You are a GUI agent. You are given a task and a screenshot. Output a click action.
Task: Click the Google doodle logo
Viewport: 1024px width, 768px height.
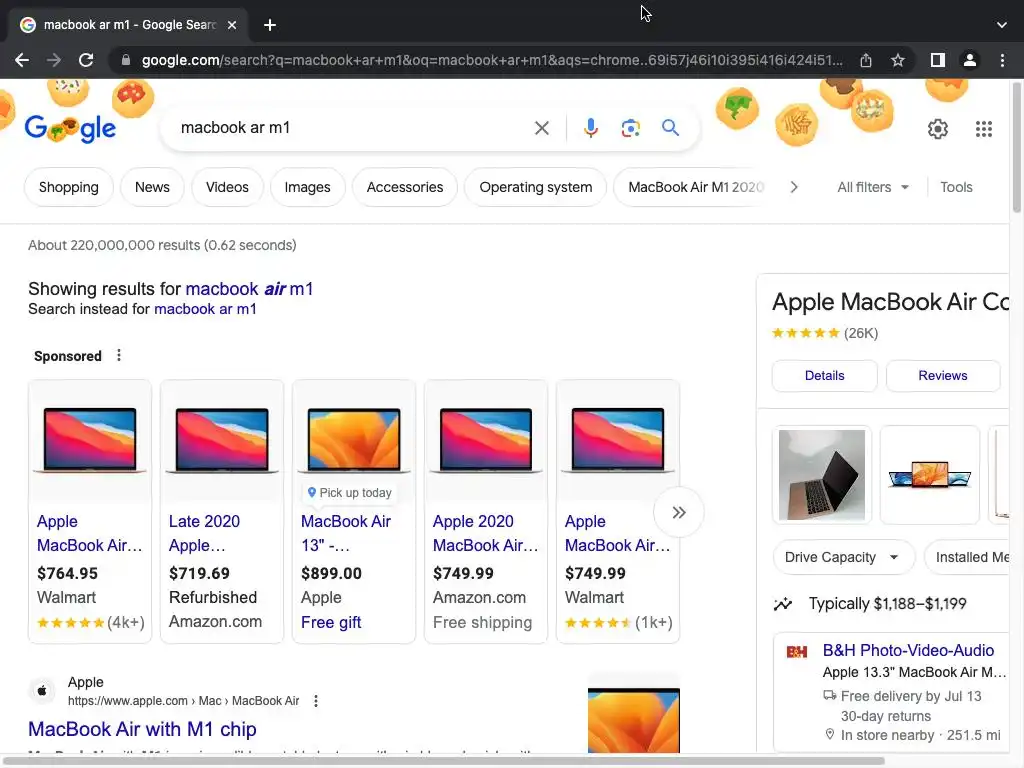coord(70,128)
